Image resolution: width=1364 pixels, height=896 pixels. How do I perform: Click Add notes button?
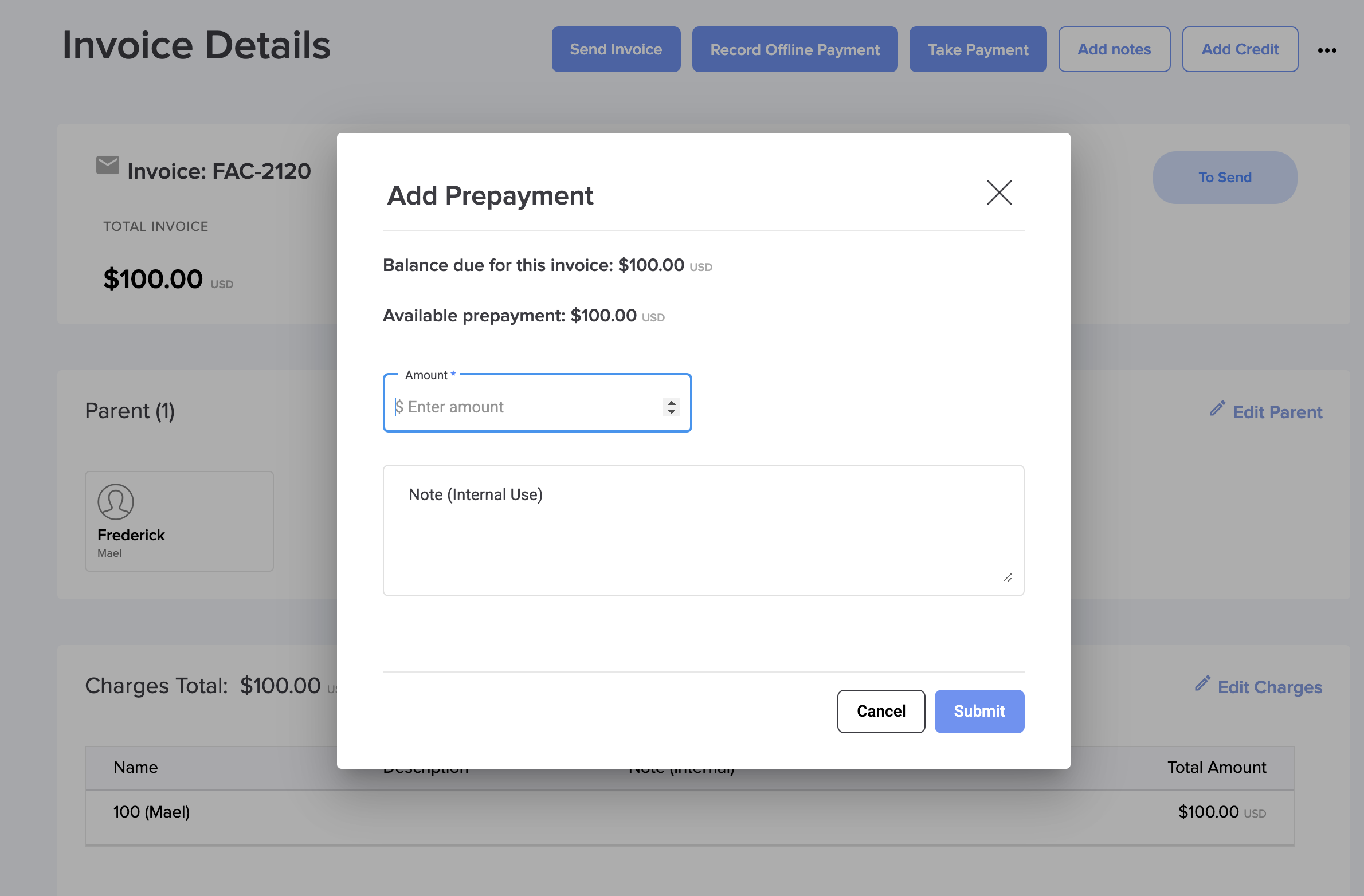point(1114,50)
